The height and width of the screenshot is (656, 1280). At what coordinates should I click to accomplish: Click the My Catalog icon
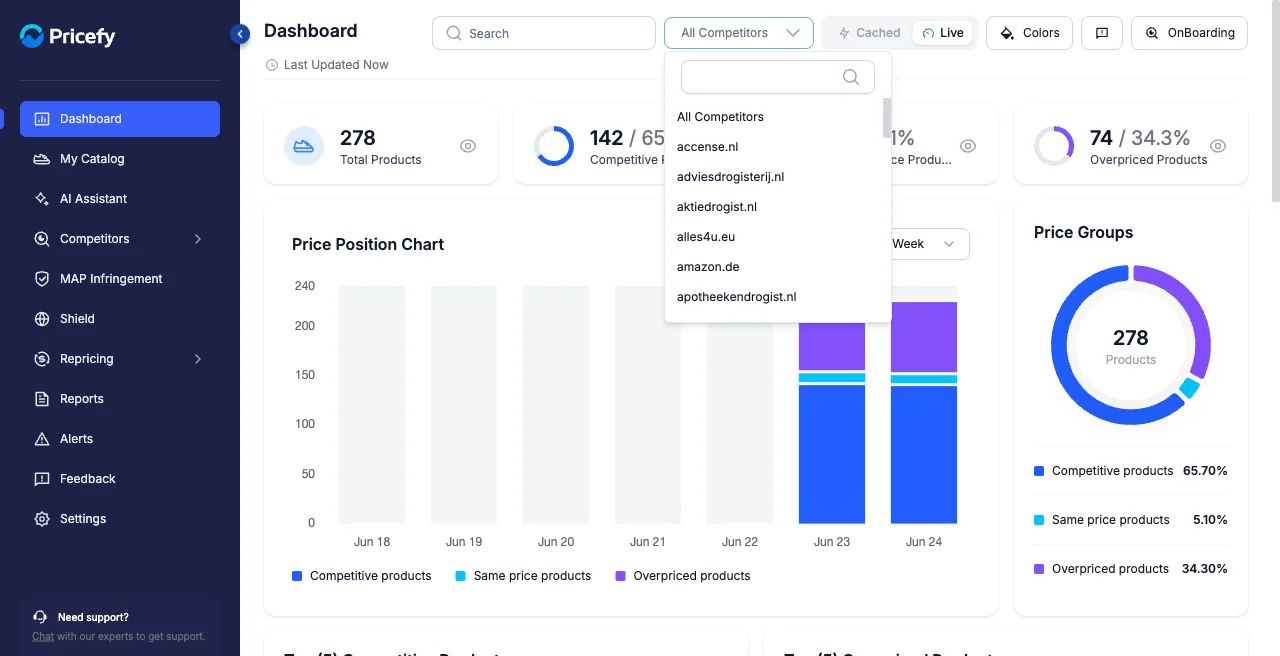[x=42, y=159]
